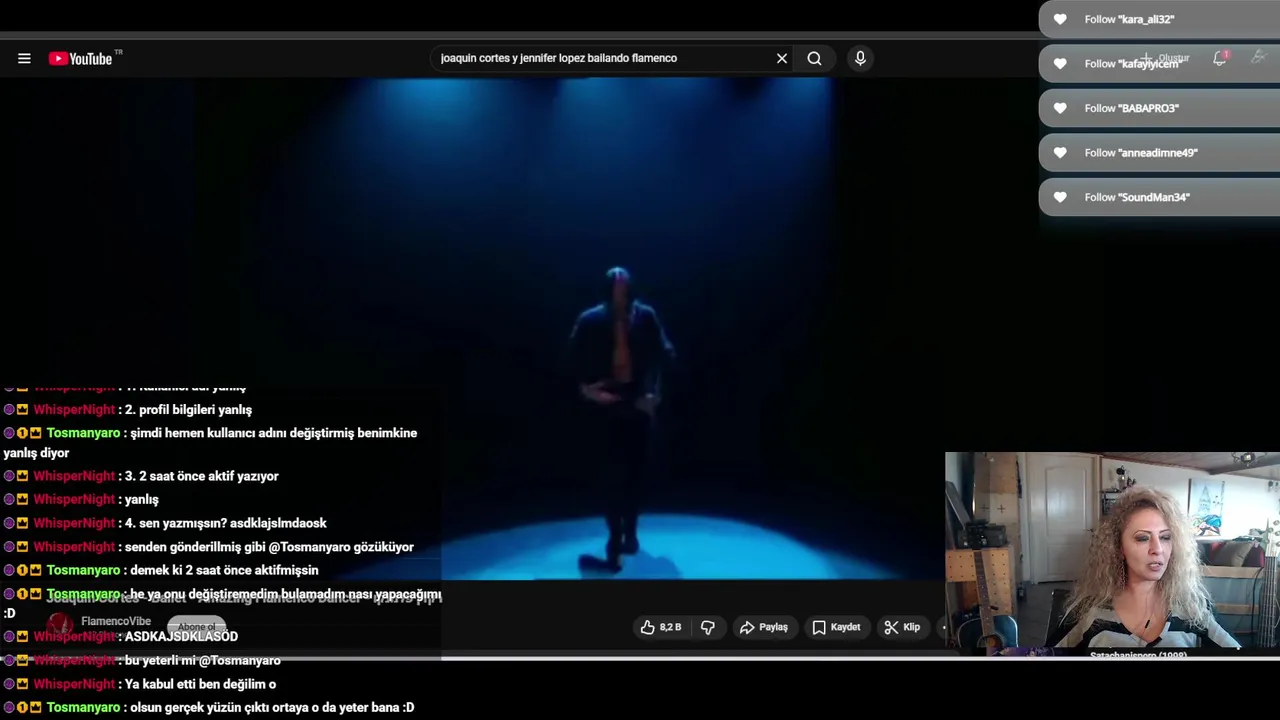Viewport: 1280px width, 720px height.
Task: Select message "olsun gerçek yüzün çıktı ortaya"
Action: [272, 707]
